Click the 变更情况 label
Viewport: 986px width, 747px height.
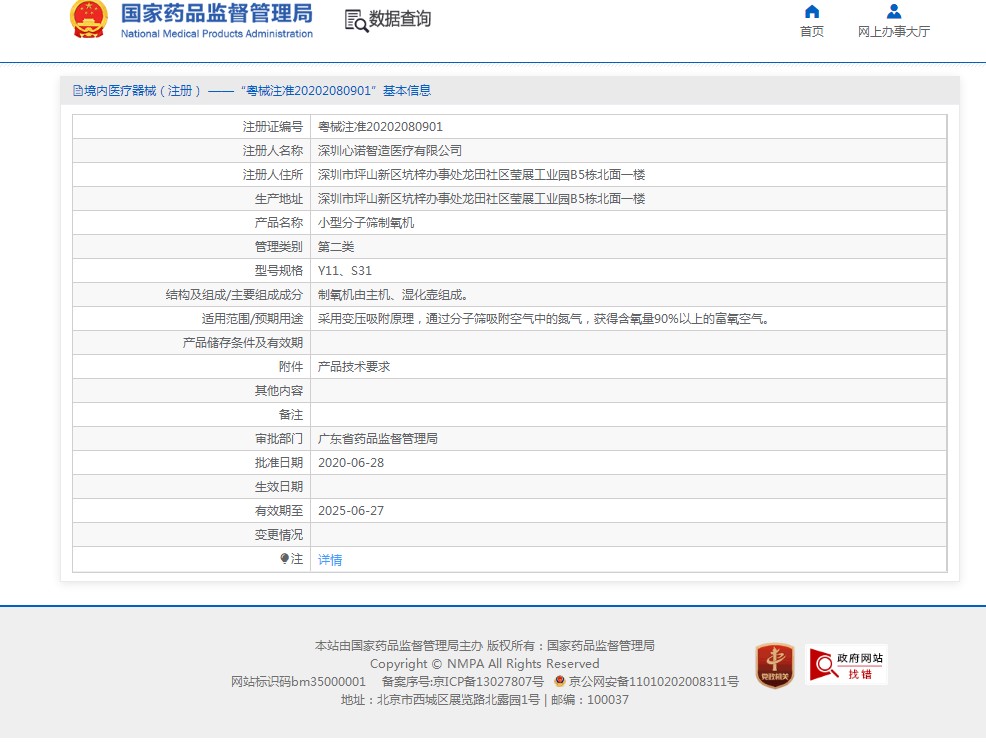point(279,534)
